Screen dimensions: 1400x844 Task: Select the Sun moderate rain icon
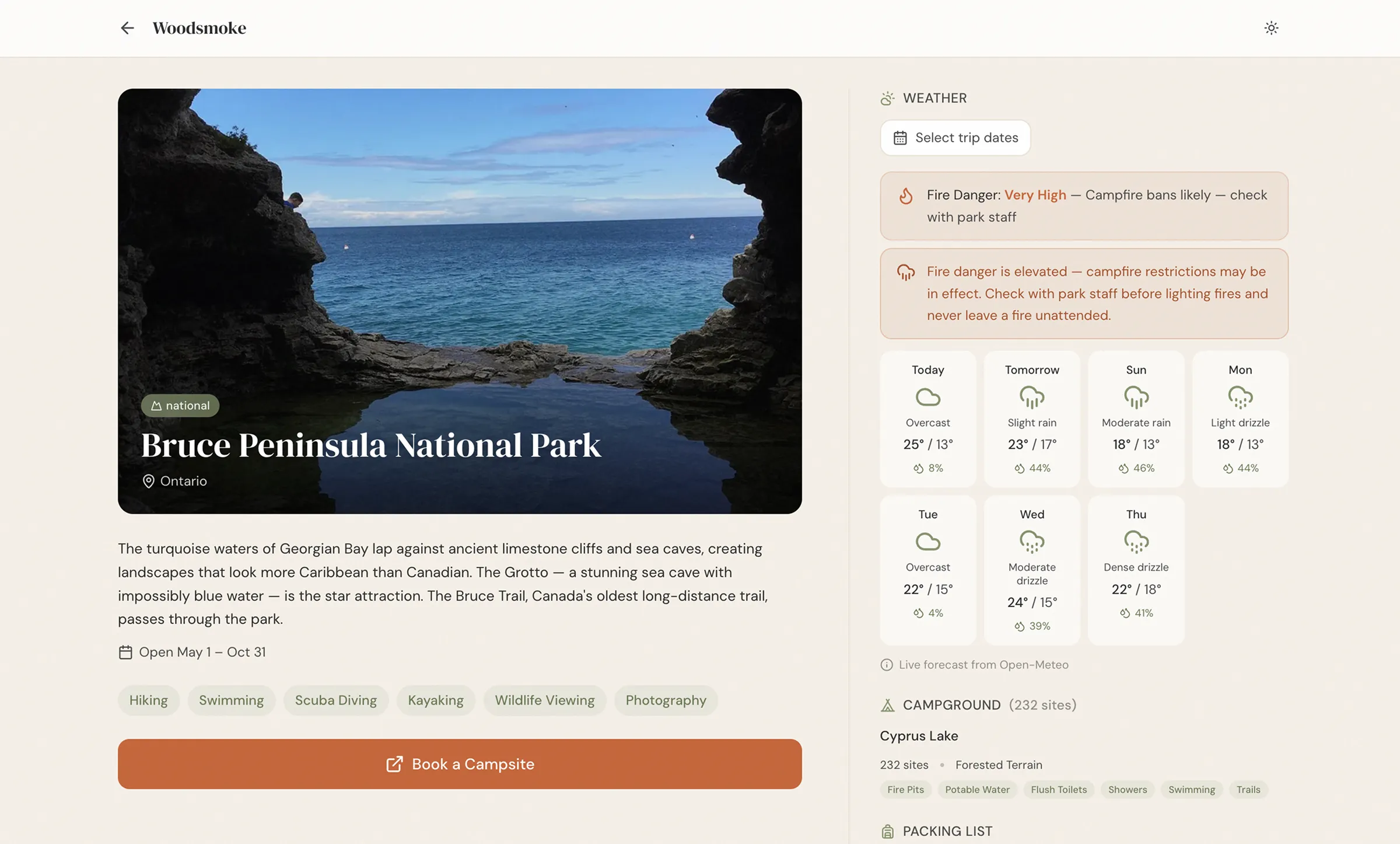pos(1136,397)
